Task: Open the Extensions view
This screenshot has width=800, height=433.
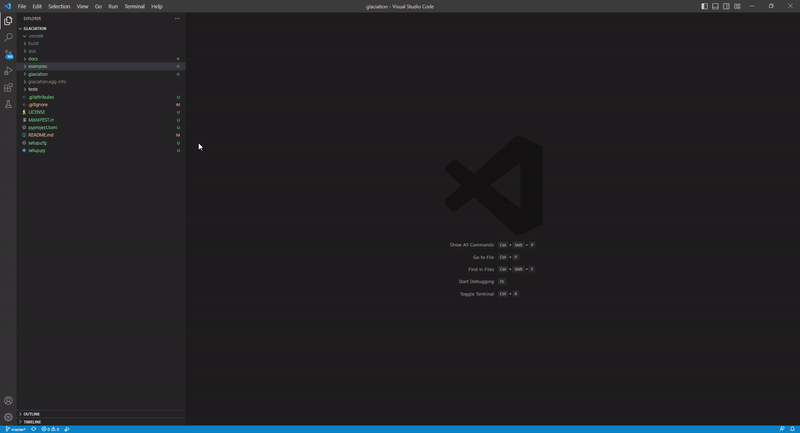Action: pos(8,88)
